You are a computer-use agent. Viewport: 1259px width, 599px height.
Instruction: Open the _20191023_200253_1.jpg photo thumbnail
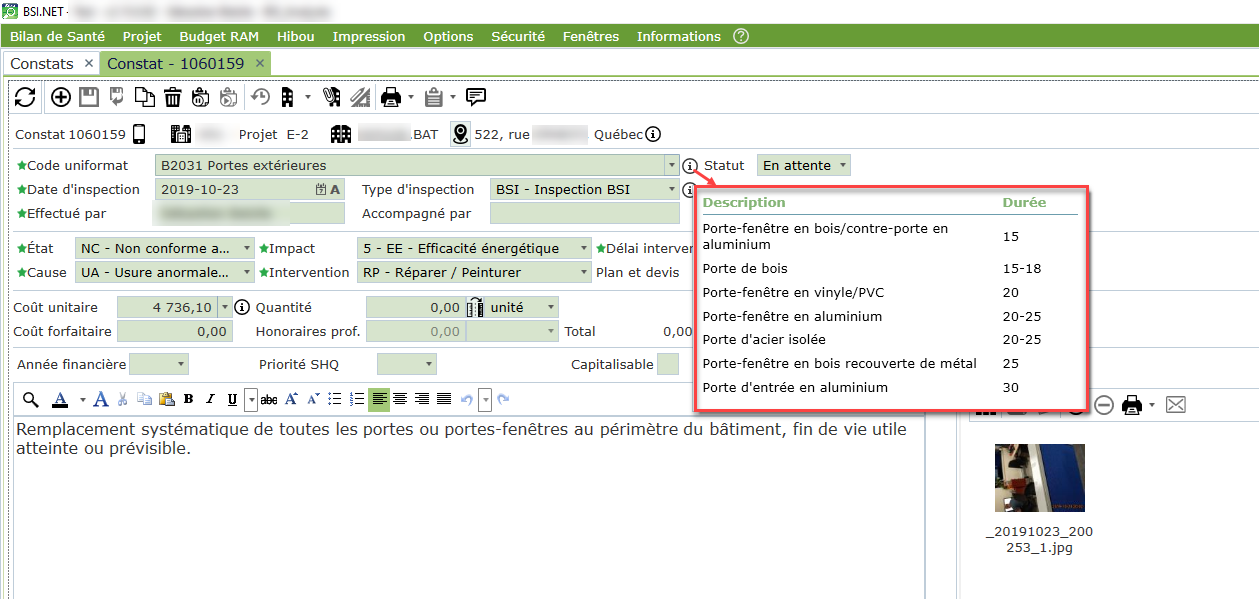click(1039, 478)
